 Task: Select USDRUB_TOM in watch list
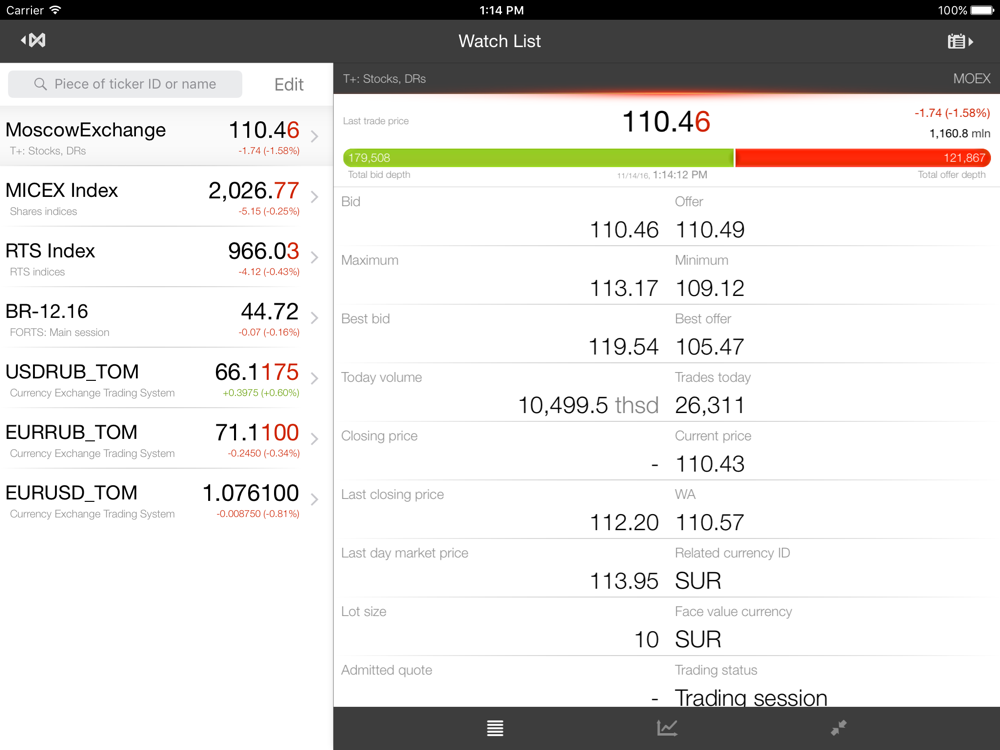click(x=166, y=378)
